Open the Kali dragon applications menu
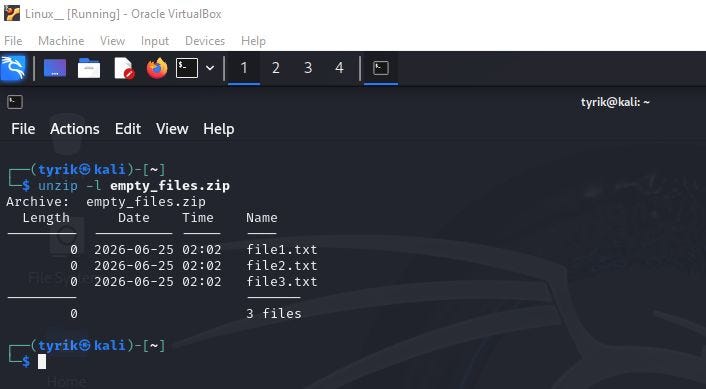The image size is (706, 389). pyautogui.click(x=13, y=68)
